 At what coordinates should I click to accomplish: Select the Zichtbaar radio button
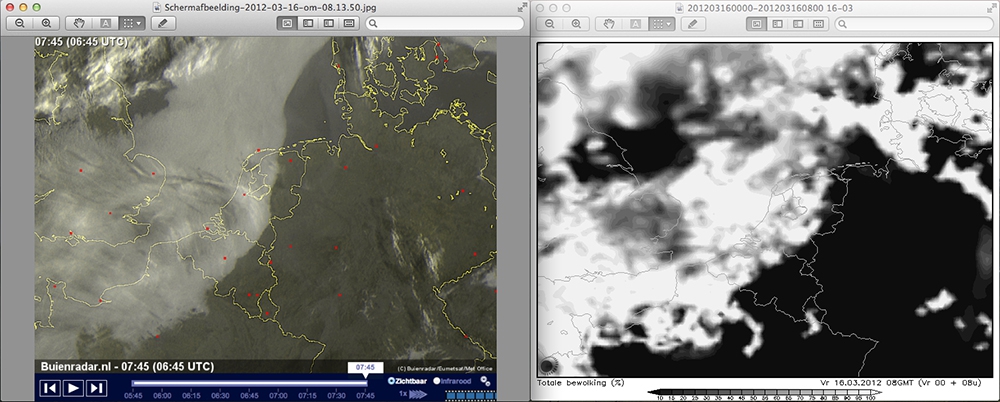(x=391, y=380)
